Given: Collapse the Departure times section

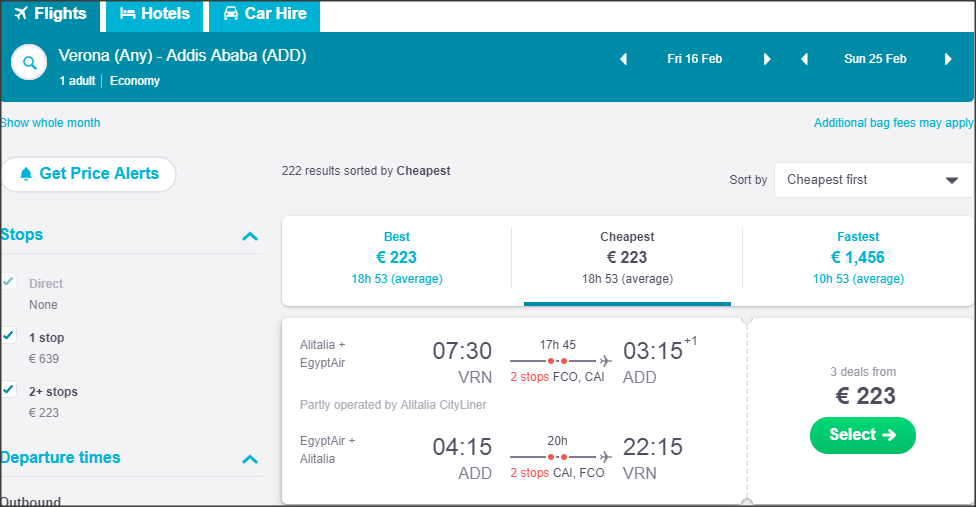Looking at the screenshot, I should (250, 459).
